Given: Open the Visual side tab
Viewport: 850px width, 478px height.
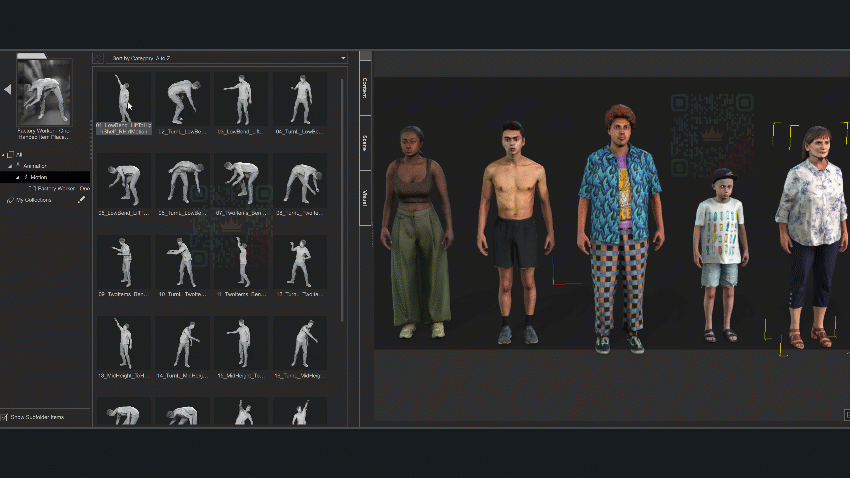Looking at the screenshot, I should (x=365, y=196).
